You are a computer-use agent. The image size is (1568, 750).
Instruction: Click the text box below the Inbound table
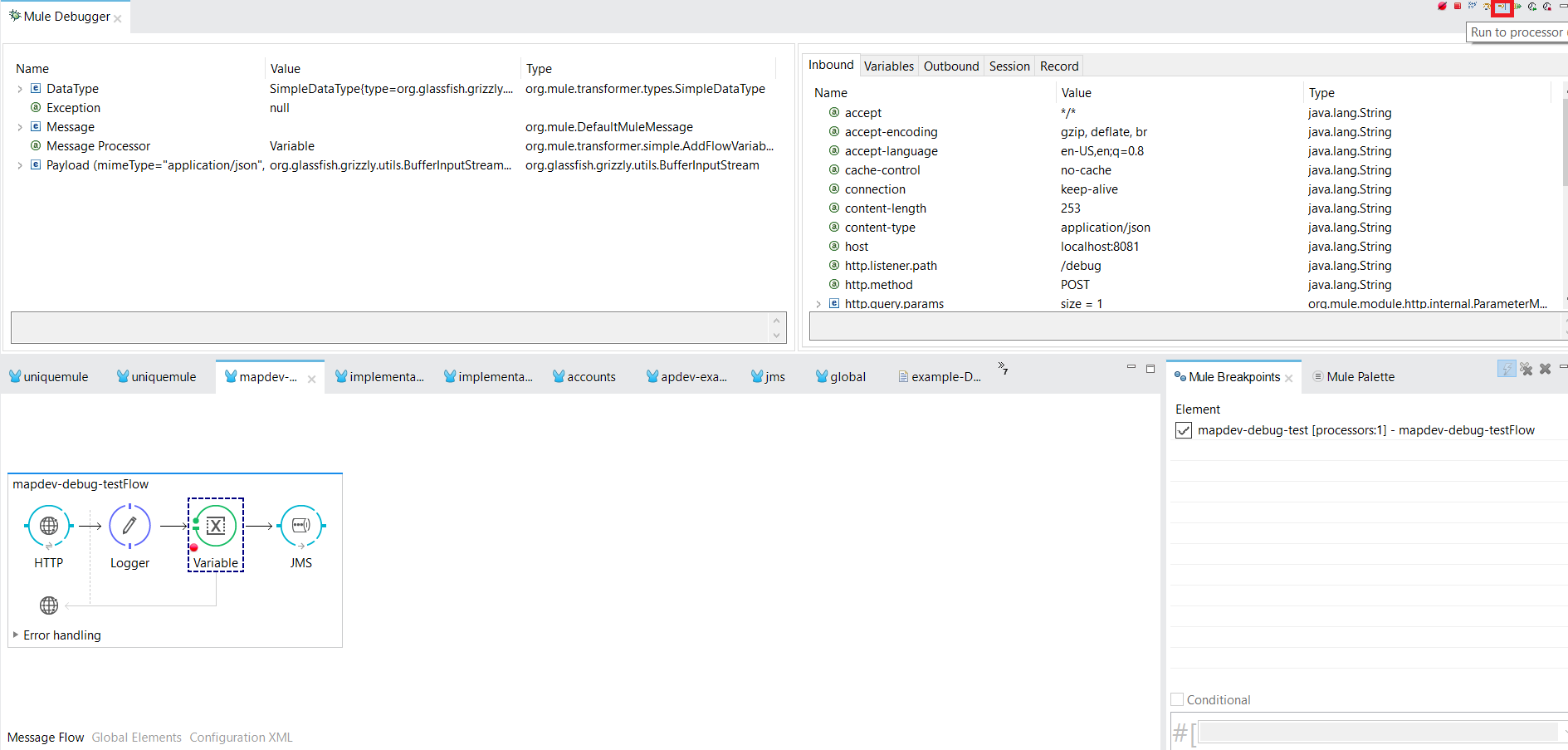click(x=1185, y=326)
